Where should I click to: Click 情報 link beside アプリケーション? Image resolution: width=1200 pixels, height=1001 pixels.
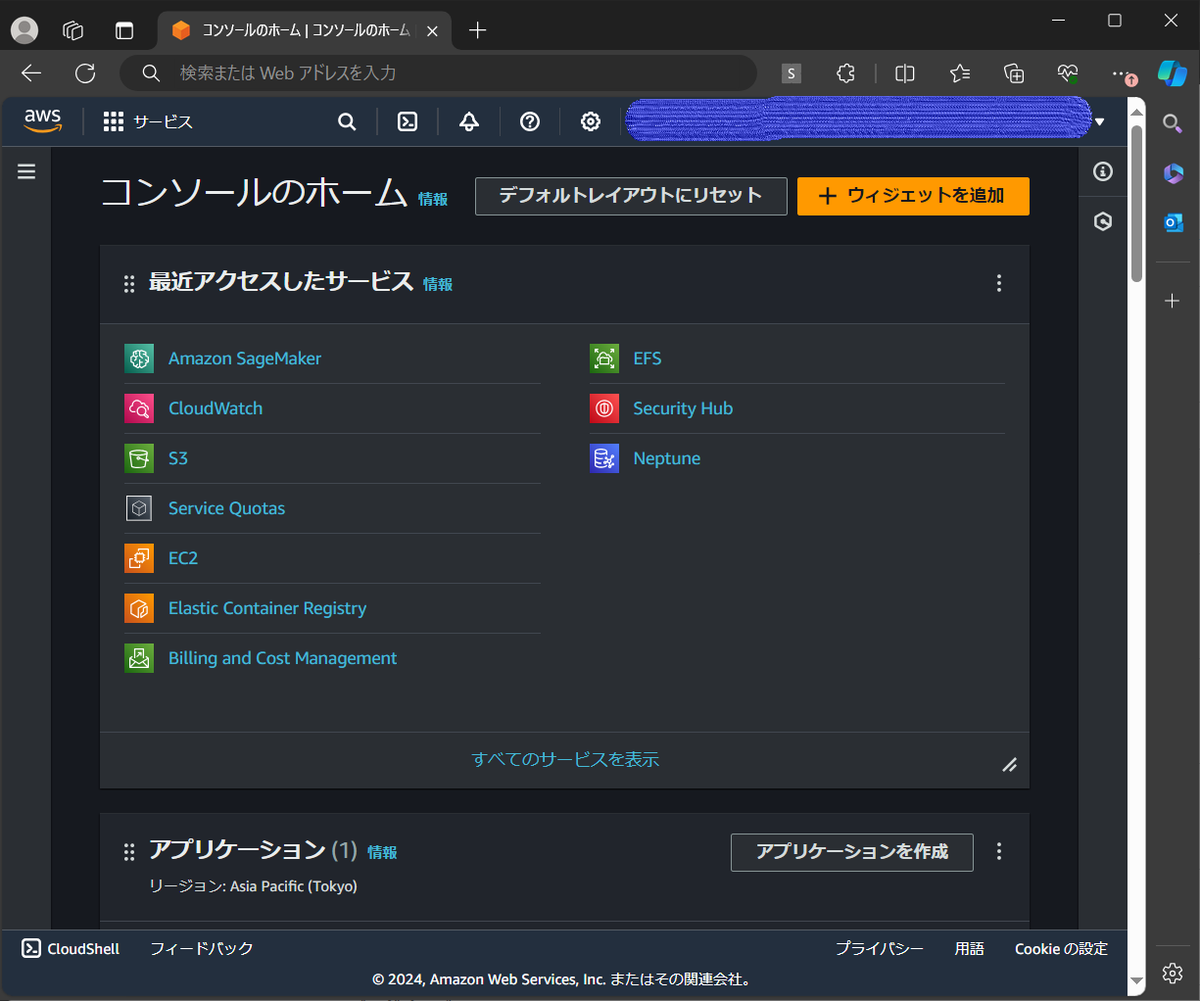coord(382,852)
